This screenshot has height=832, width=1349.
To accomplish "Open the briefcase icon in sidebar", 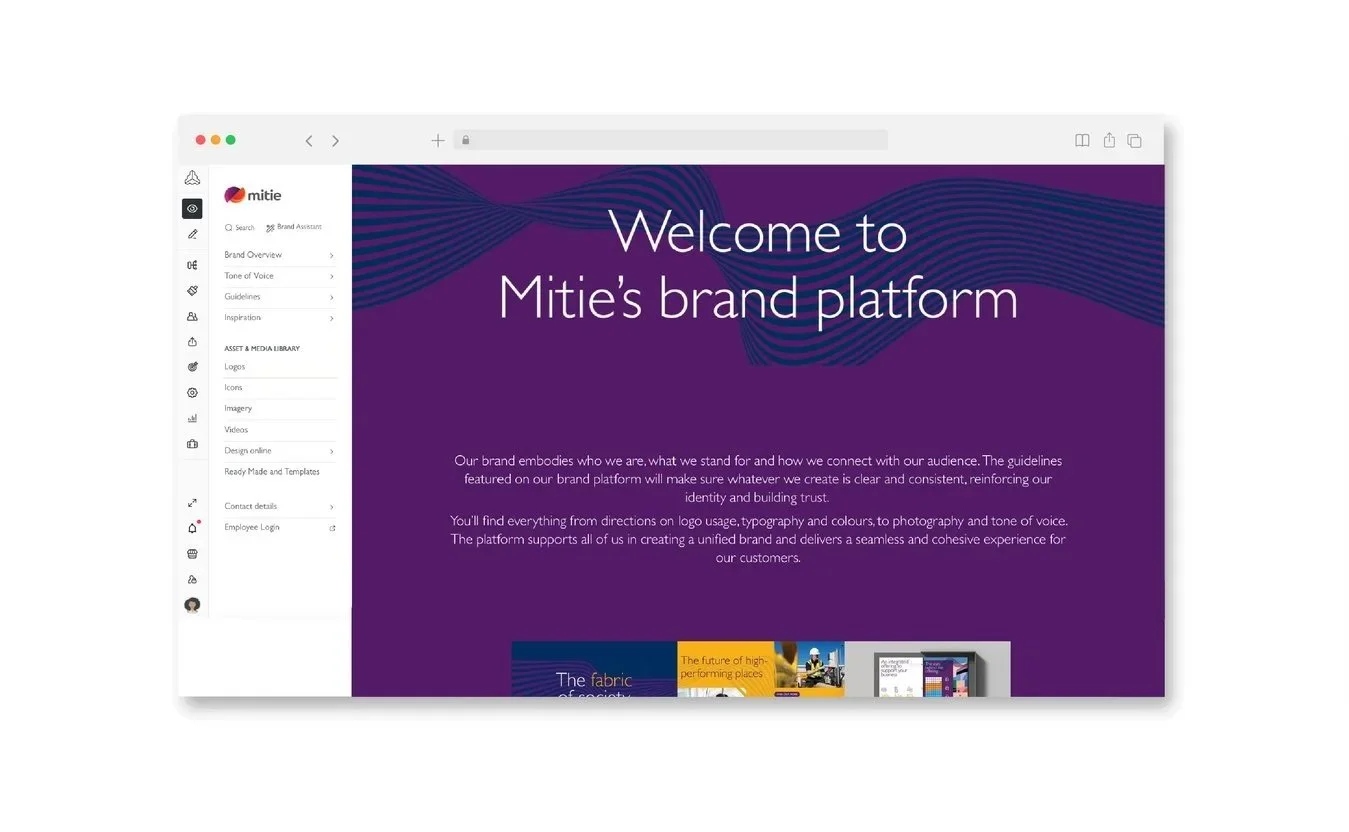I will point(192,444).
